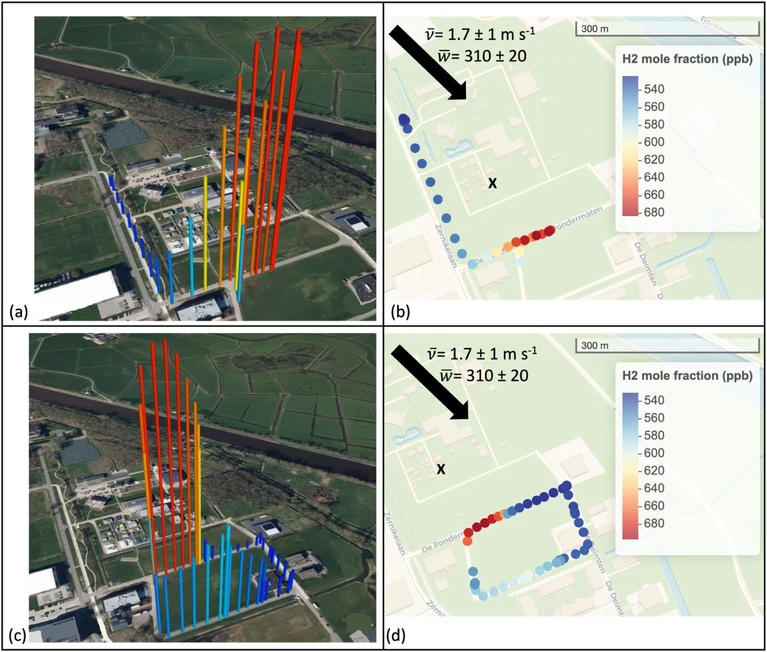Screen dimensions: 767x652
Task: Click legend value 640 in panel (d)
Action: click(x=654, y=488)
